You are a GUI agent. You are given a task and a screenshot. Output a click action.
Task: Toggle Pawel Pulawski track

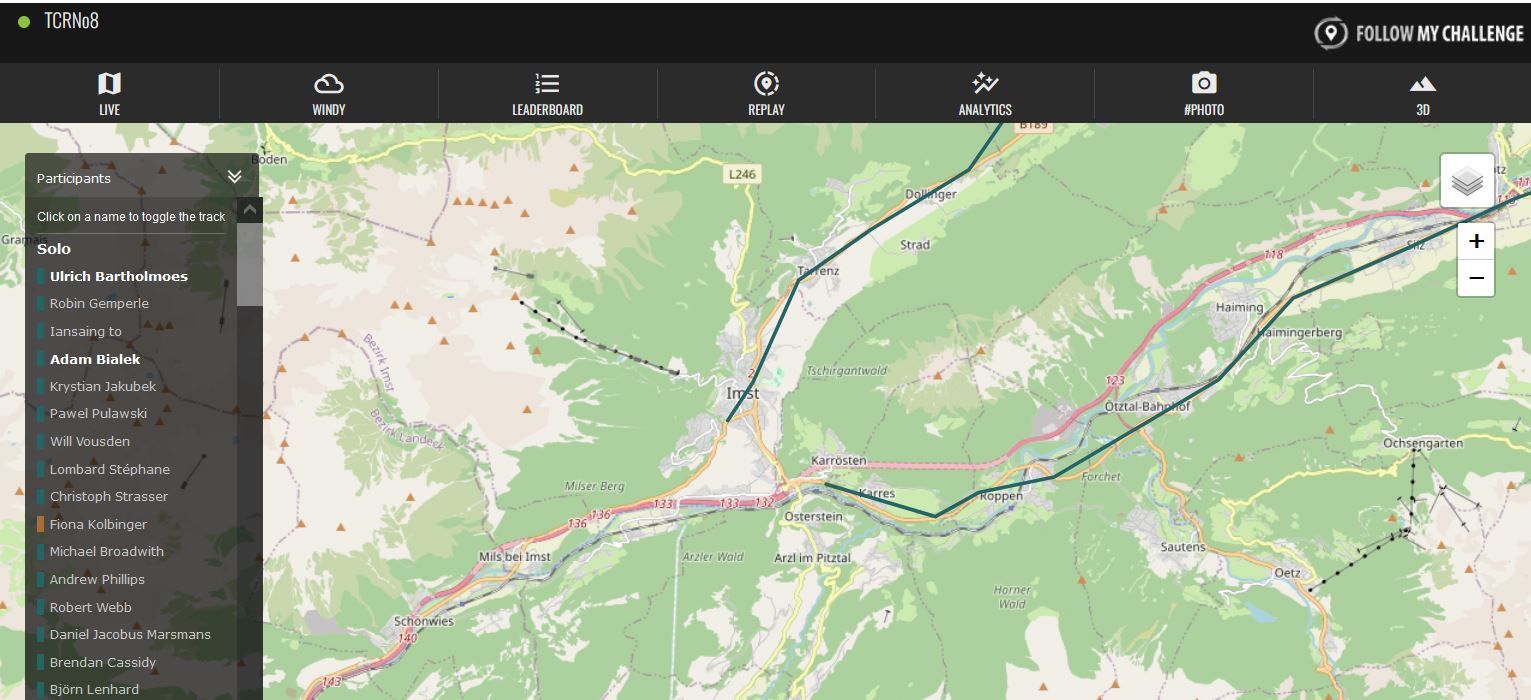98,413
